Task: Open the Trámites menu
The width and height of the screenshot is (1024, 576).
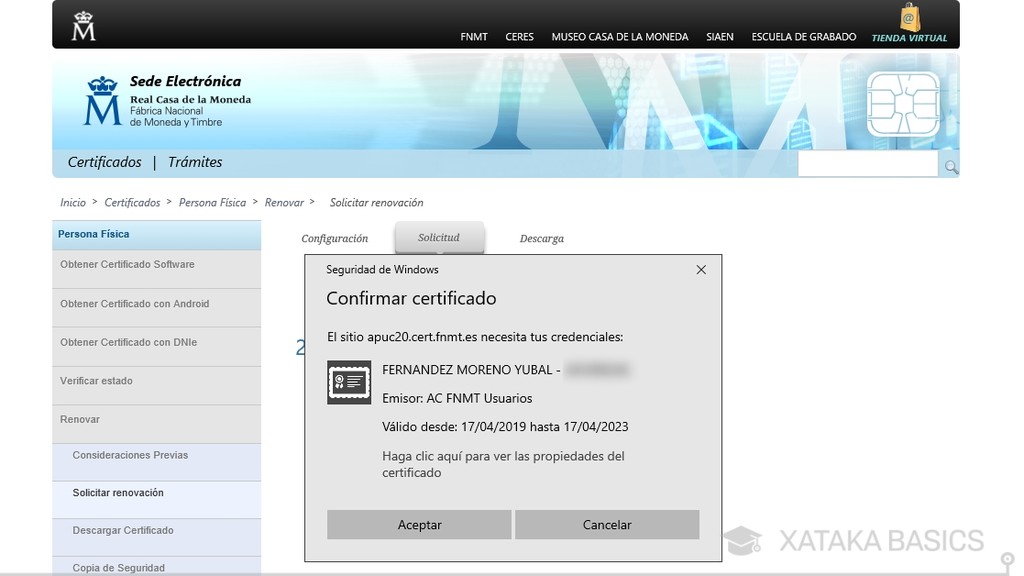Action: 194,161
